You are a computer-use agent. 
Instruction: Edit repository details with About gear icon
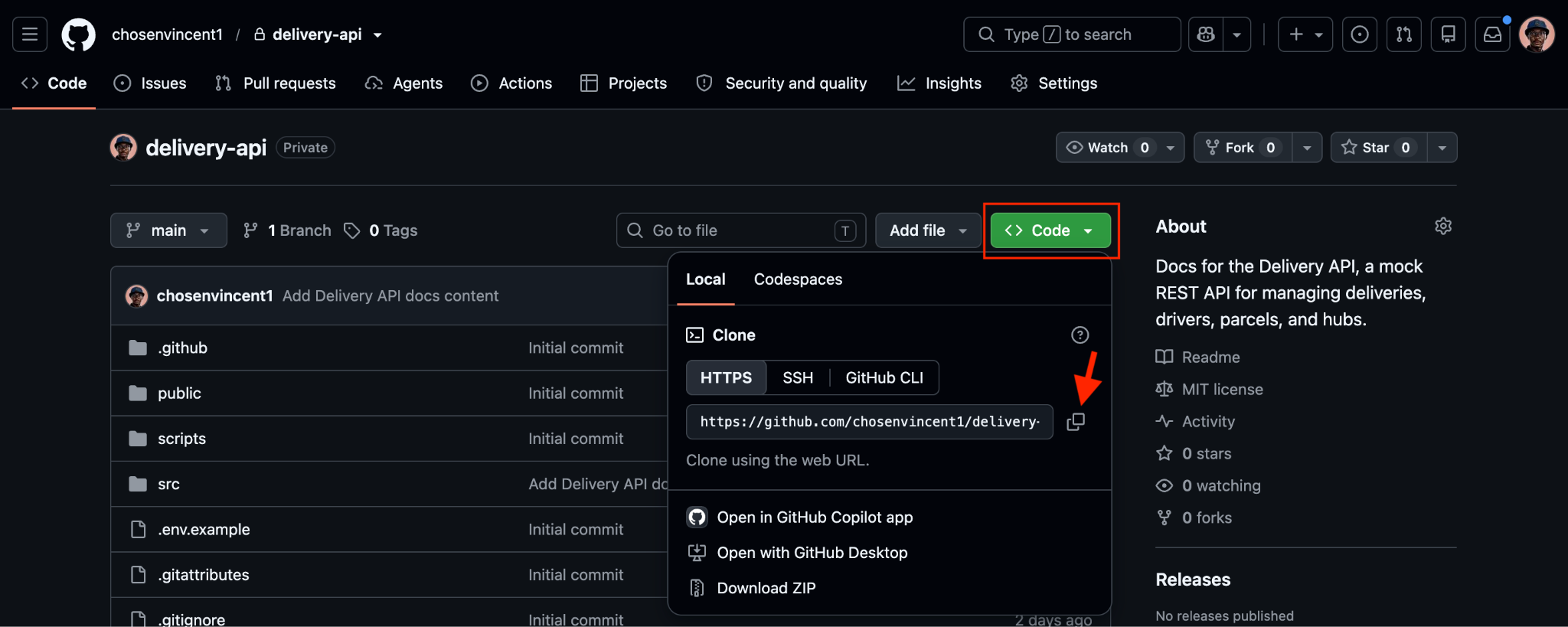(1443, 226)
